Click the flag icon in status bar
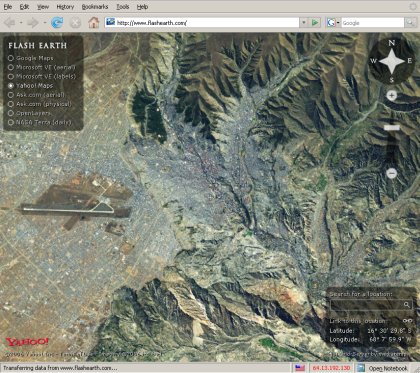Screen dimensions: 420x373 (300, 368)
